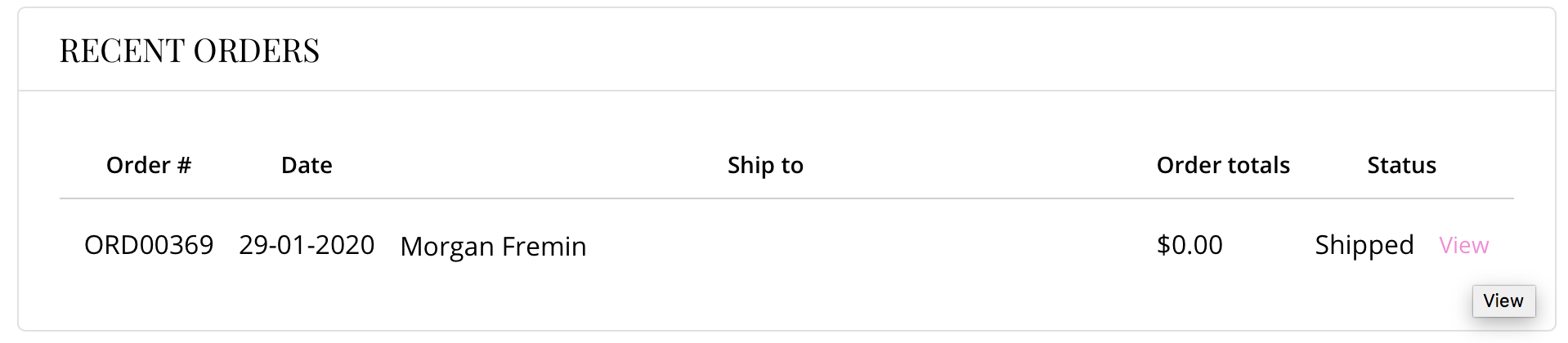The height and width of the screenshot is (343, 1568).
Task: Select the order date 29-01-2020
Action: [307, 245]
